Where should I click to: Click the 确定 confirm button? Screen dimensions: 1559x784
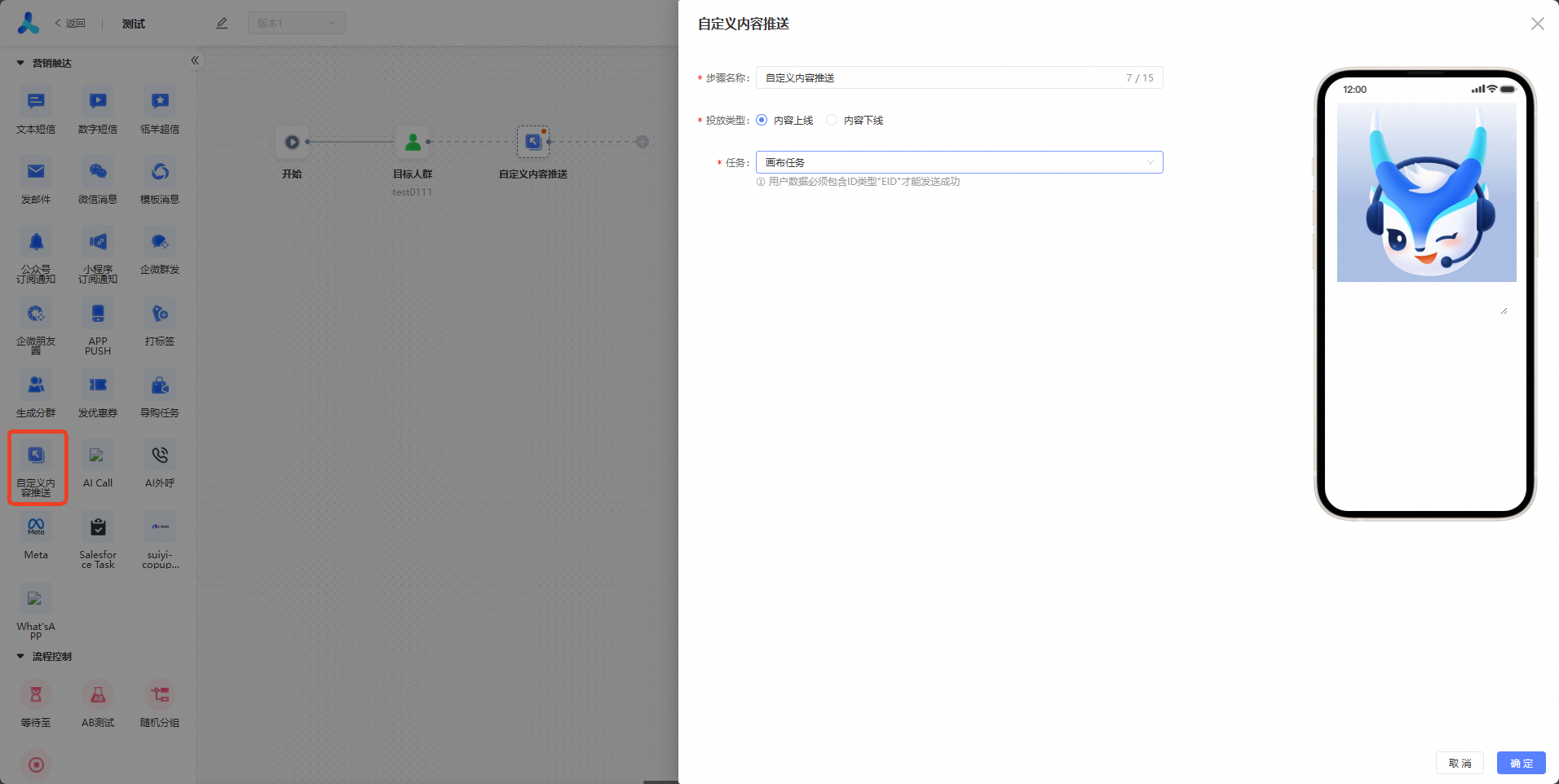point(1521,763)
